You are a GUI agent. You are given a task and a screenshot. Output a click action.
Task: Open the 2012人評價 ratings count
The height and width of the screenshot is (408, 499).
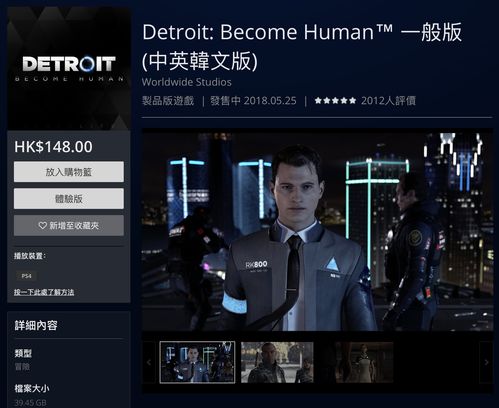[x=388, y=101]
